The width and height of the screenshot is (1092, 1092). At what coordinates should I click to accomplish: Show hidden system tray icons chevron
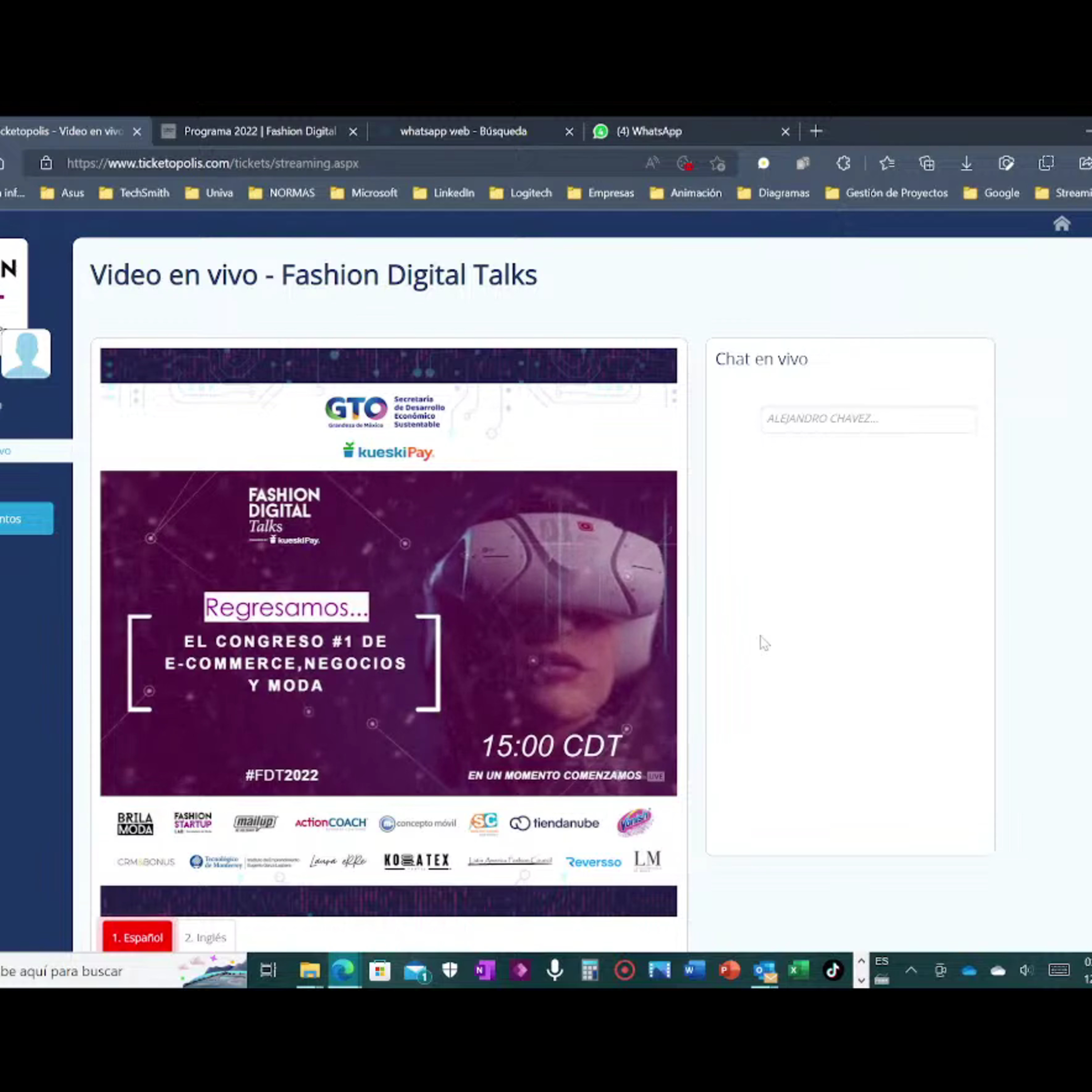(911, 970)
